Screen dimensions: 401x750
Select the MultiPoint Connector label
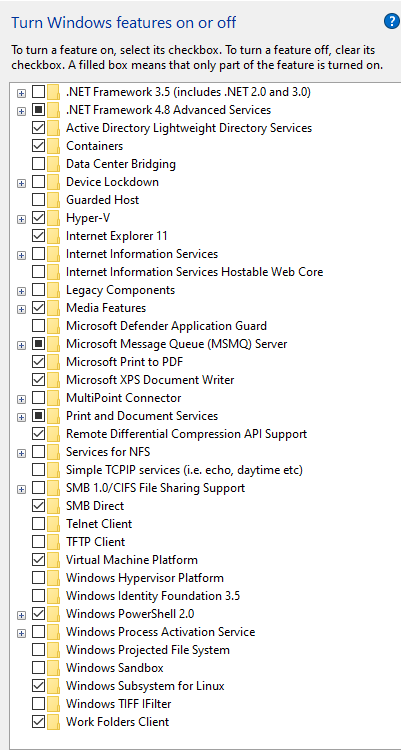pyautogui.click(x=124, y=398)
